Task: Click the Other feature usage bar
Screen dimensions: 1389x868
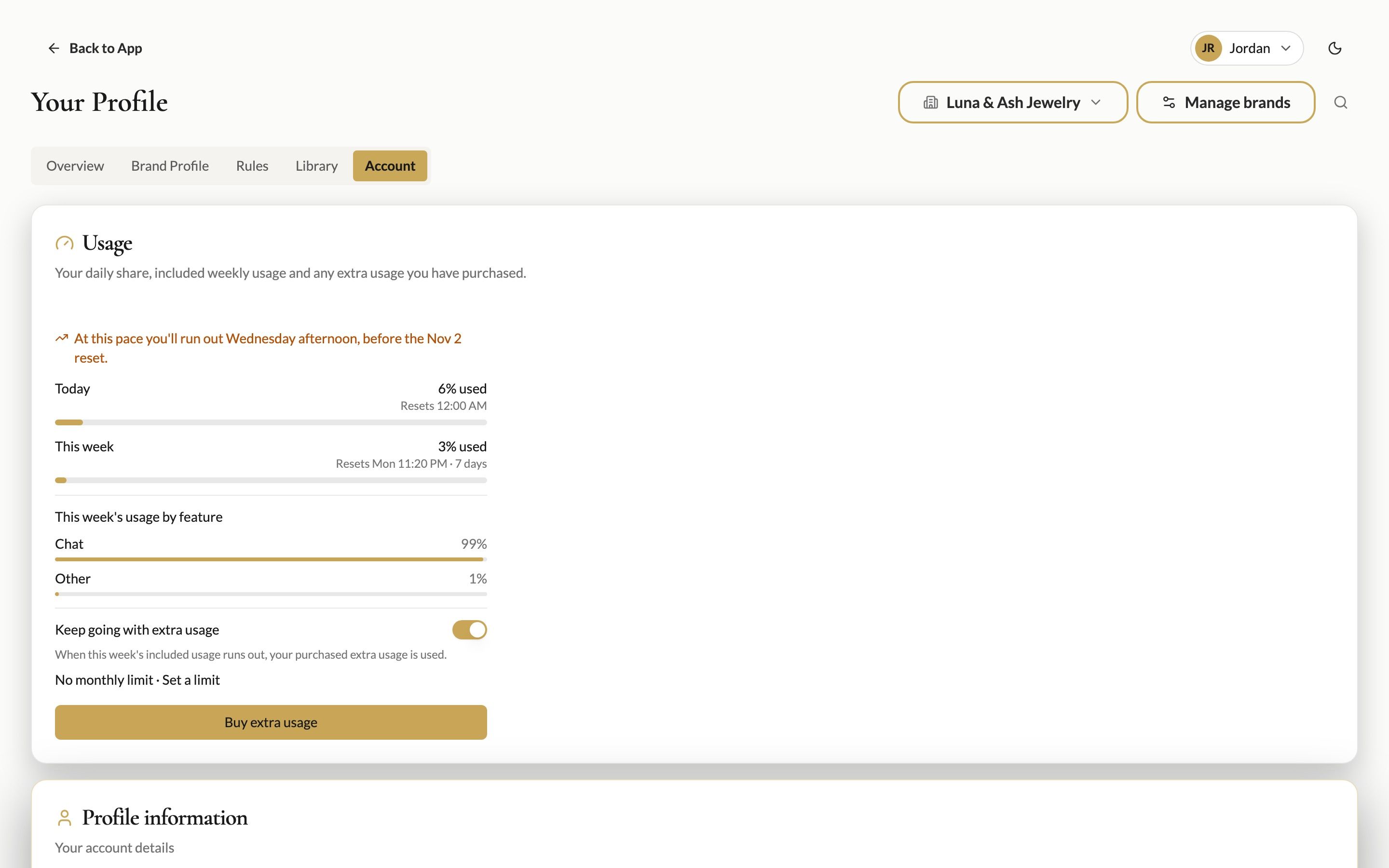Action: [x=271, y=594]
